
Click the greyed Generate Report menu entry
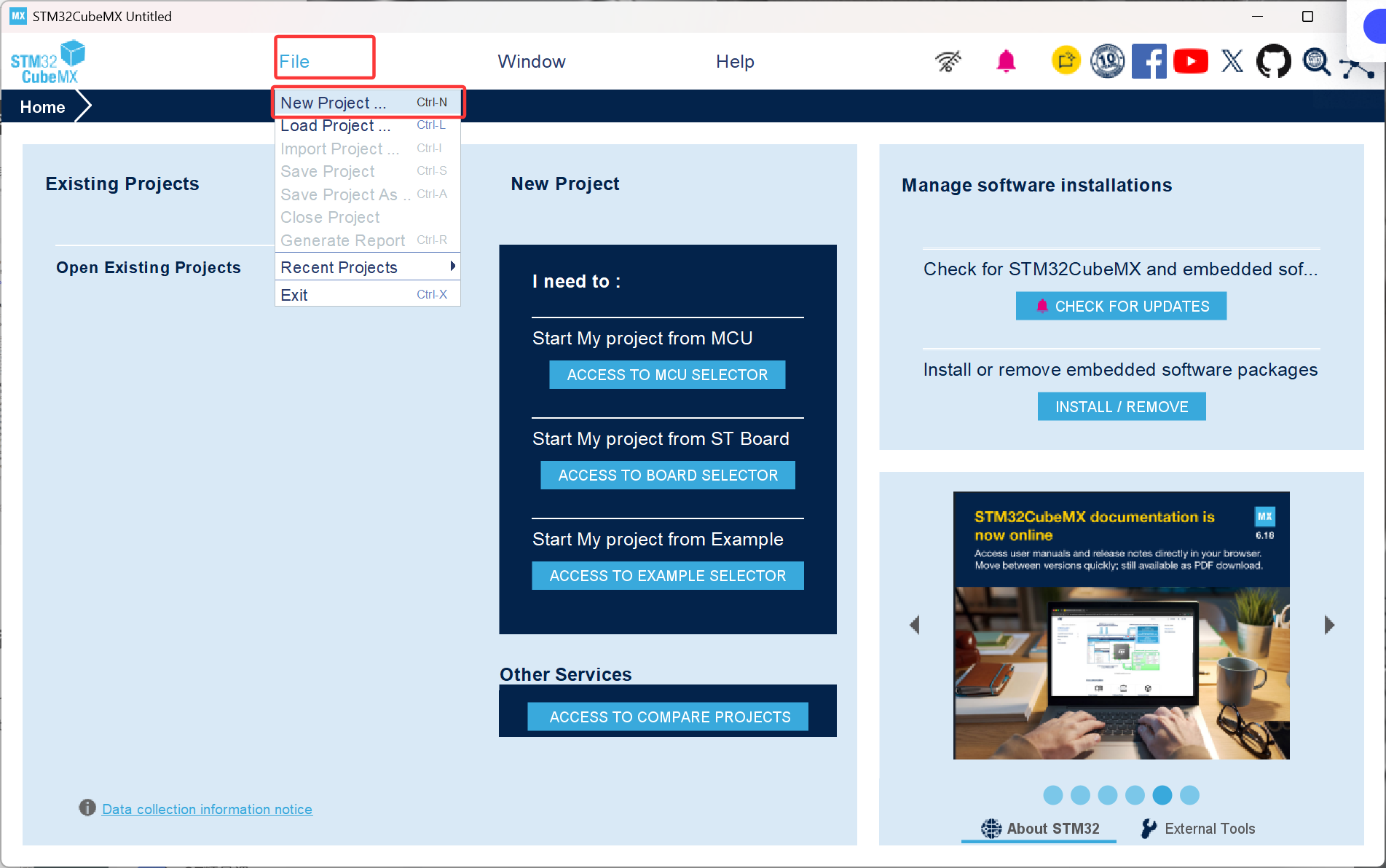(368, 240)
